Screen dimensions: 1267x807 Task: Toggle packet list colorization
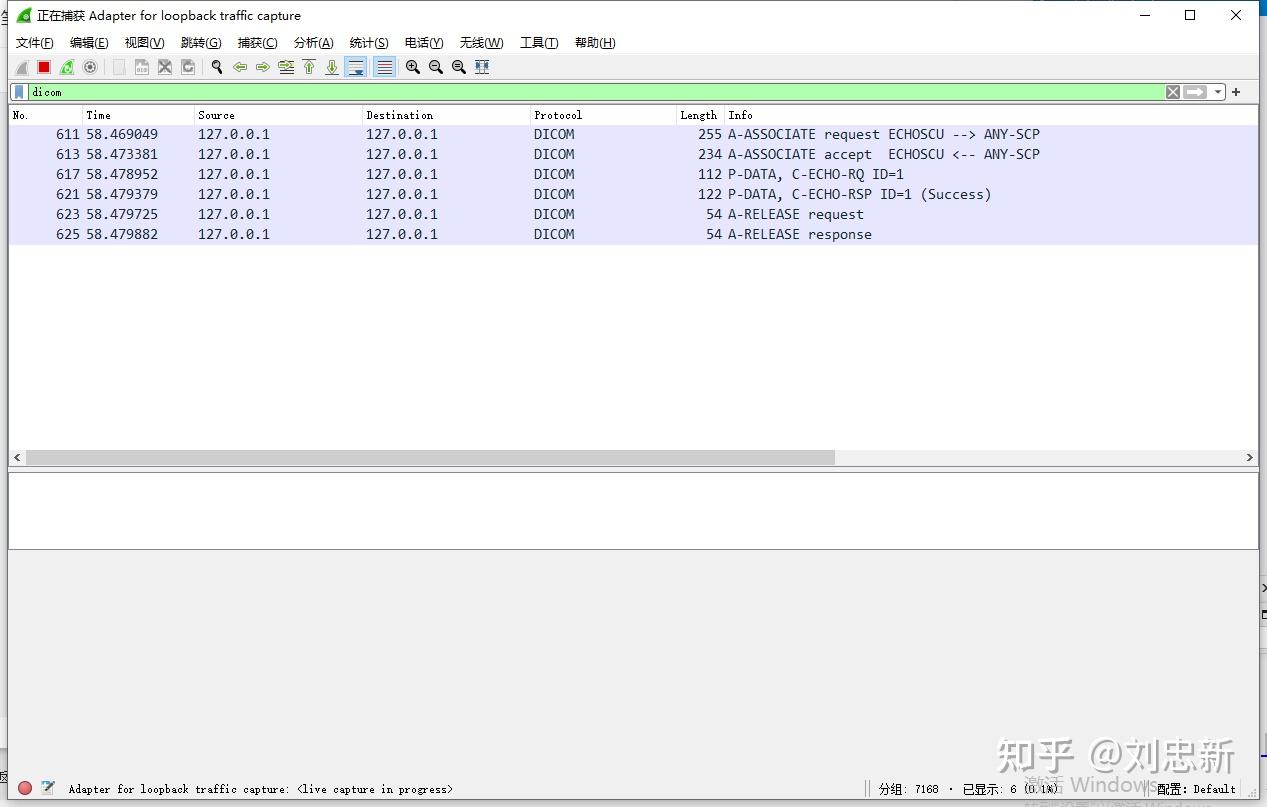pos(384,67)
